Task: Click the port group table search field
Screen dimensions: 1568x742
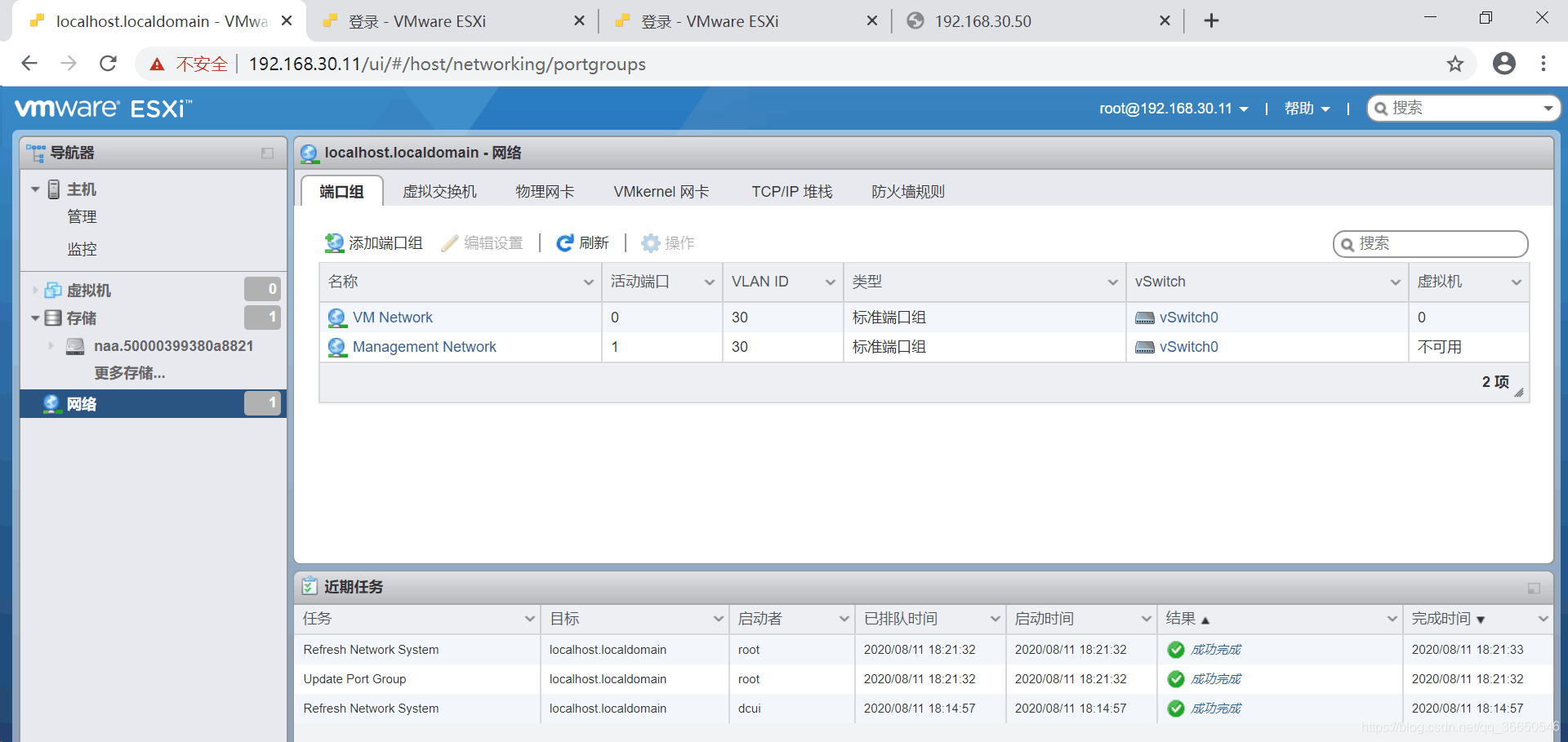Action: tap(1431, 243)
